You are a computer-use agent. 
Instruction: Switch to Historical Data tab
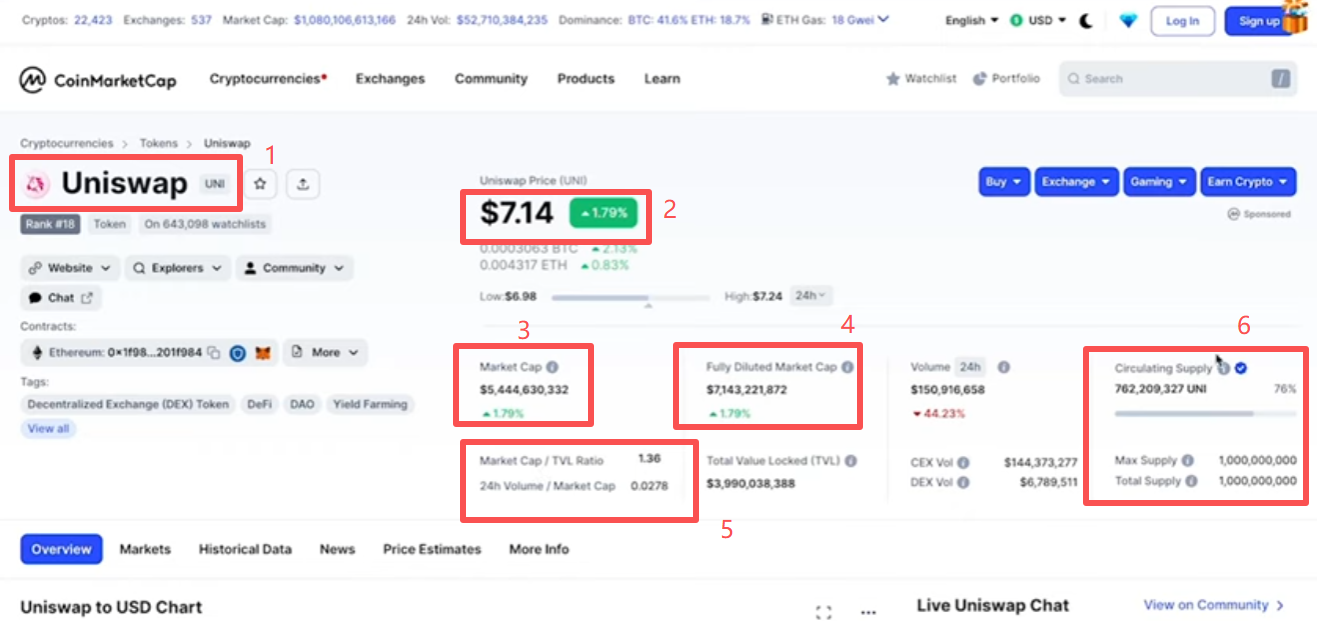coord(245,549)
